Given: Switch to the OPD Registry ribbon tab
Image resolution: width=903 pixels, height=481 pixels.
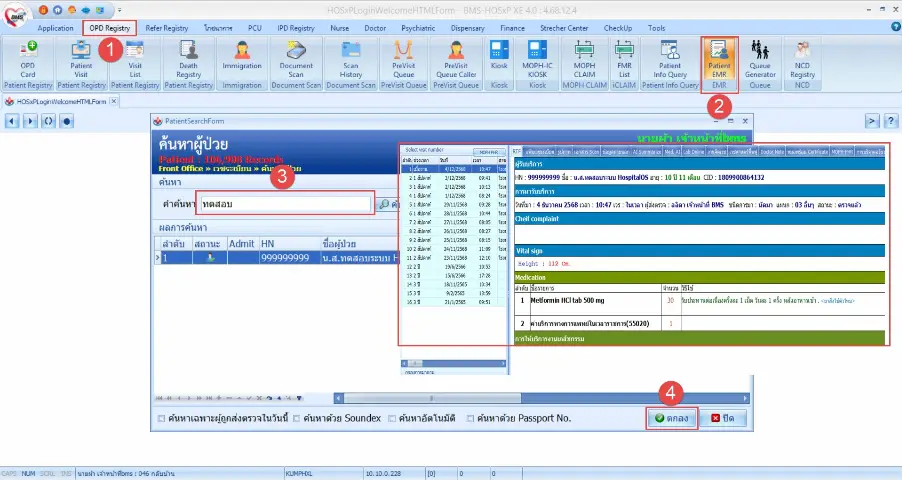Looking at the screenshot, I should point(109,28).
